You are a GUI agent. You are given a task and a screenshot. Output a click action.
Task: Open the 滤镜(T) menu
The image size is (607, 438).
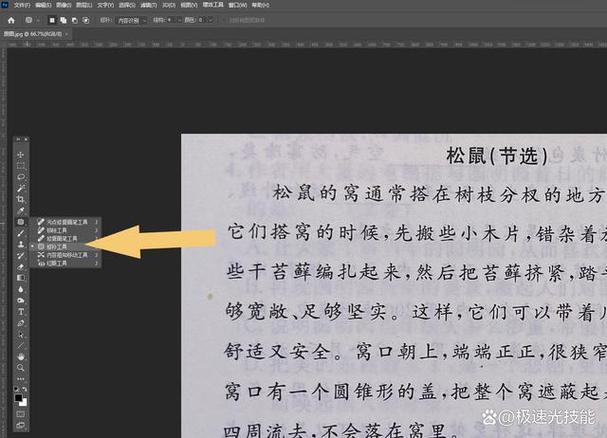pyautogui.click(x=149, y=5)
